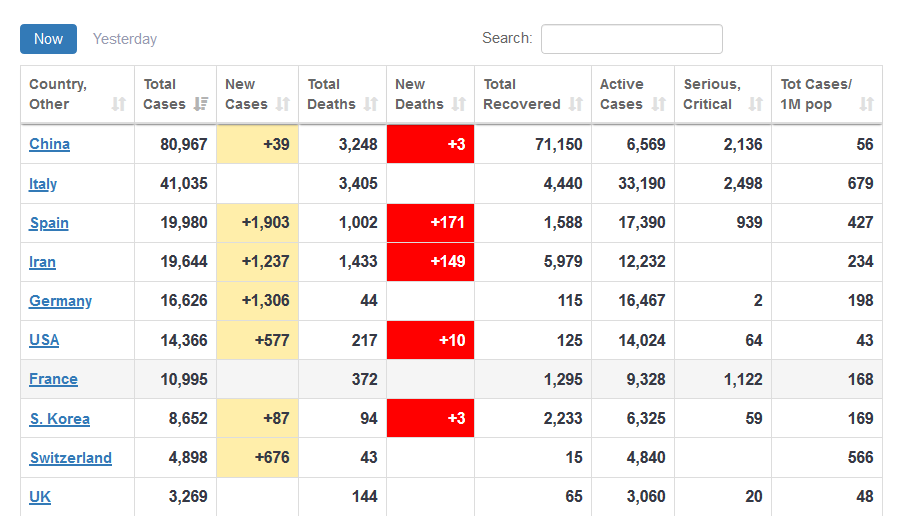Open the Iran country page

42,262
